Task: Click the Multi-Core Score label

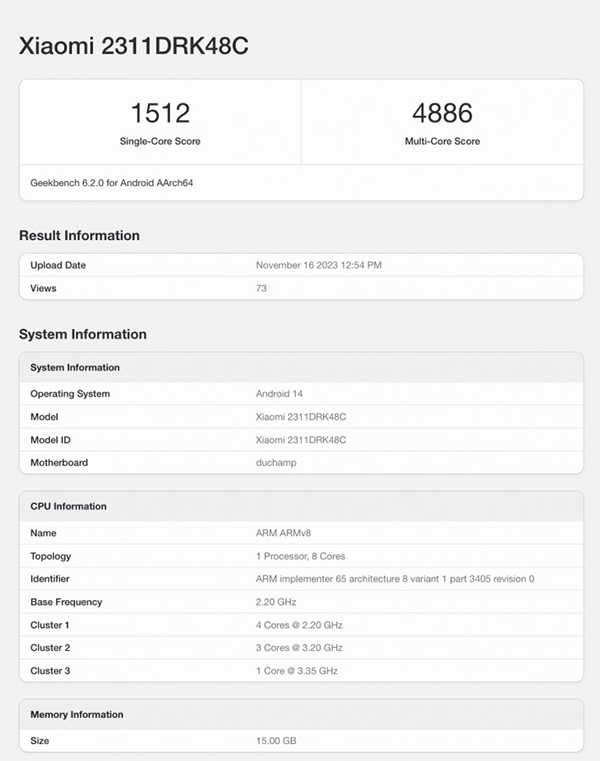Action: click(442, 141)
